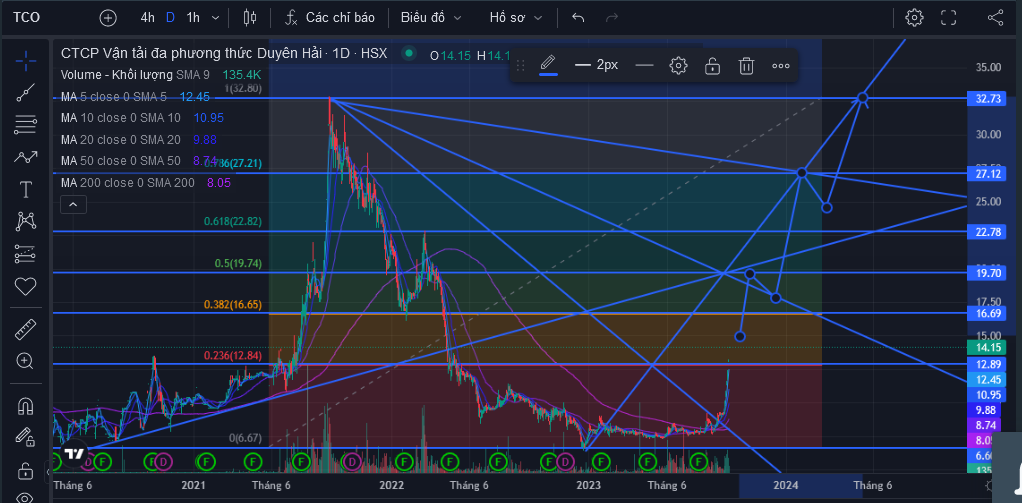Click the MA 5 close 0 SMA 5 legend
The image size is (1022, 503).
136,97
